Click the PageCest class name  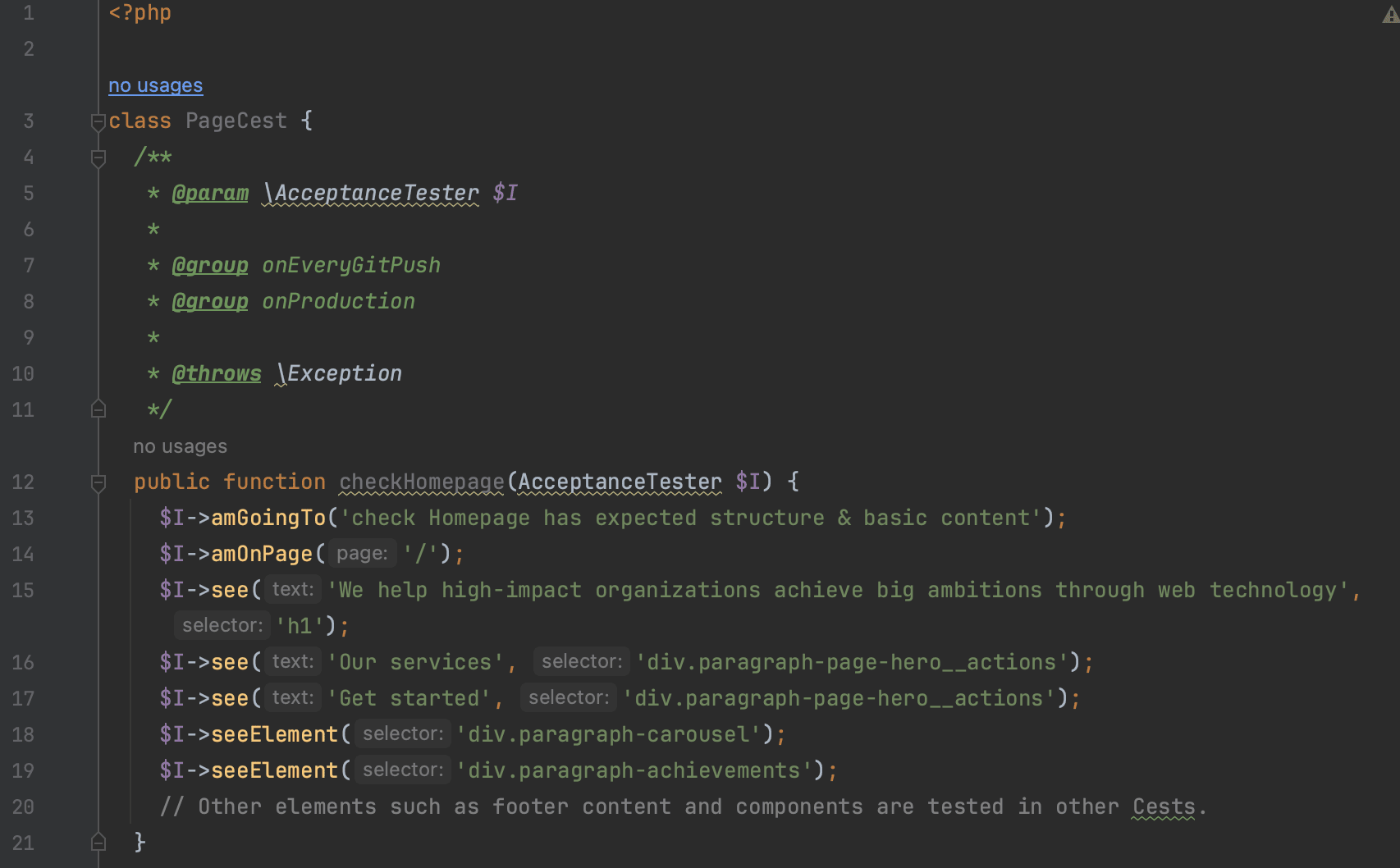(236, 121)
